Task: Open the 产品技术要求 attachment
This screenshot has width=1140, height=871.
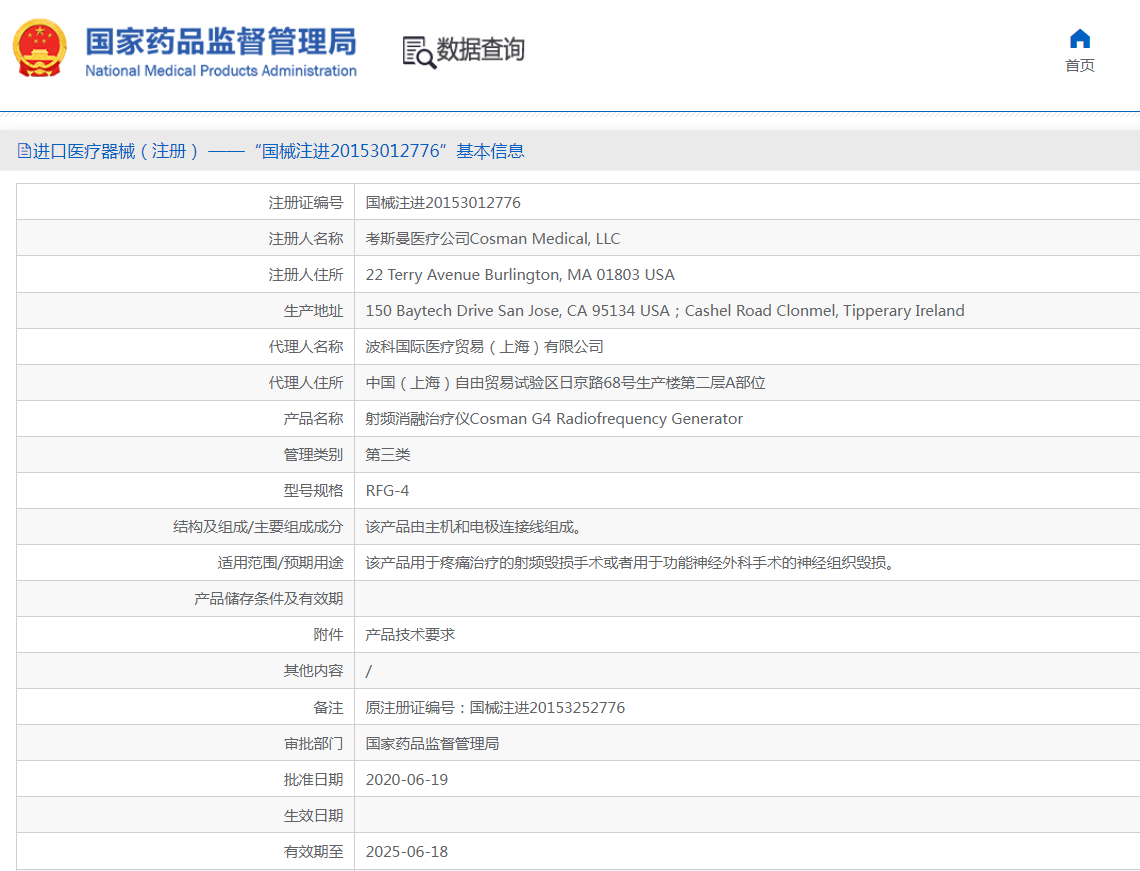Action: tap(410, 635)
